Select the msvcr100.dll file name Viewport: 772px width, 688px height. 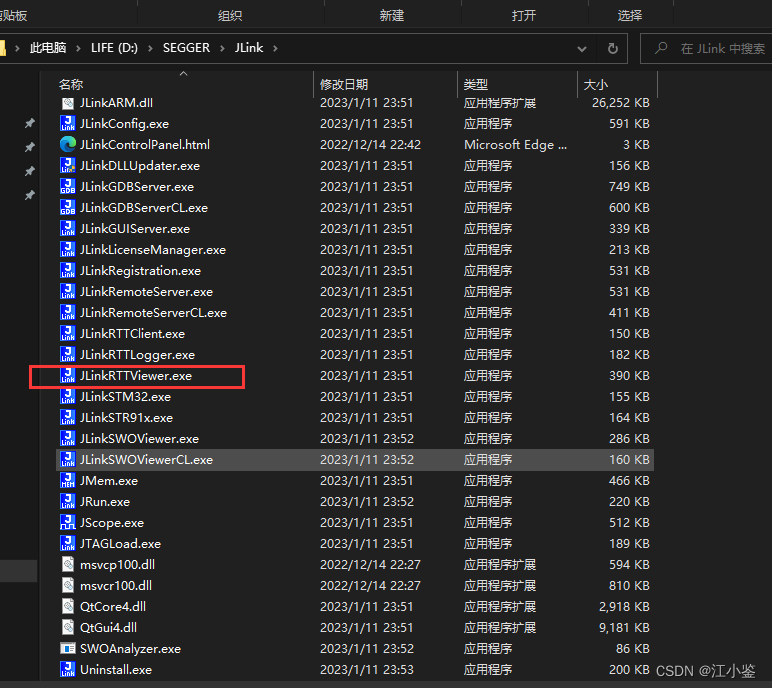pos(116,586)
